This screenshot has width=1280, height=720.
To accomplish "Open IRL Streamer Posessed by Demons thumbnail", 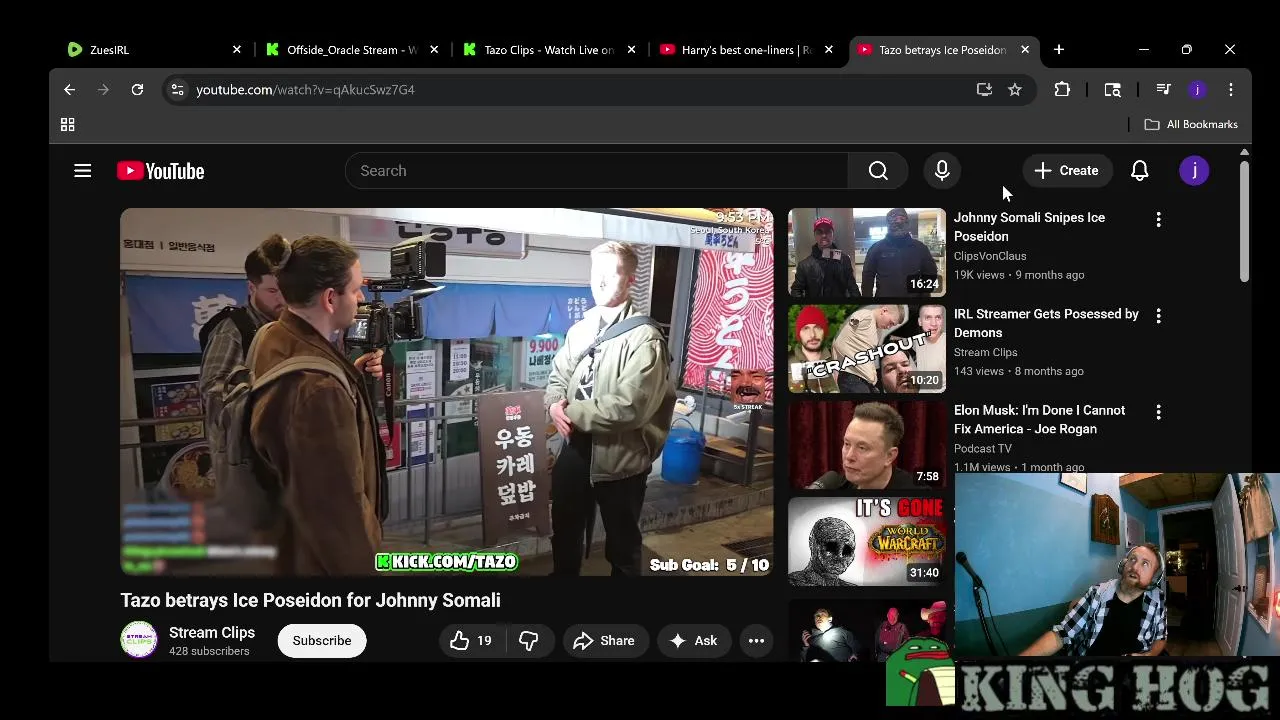I will [867, 348].
